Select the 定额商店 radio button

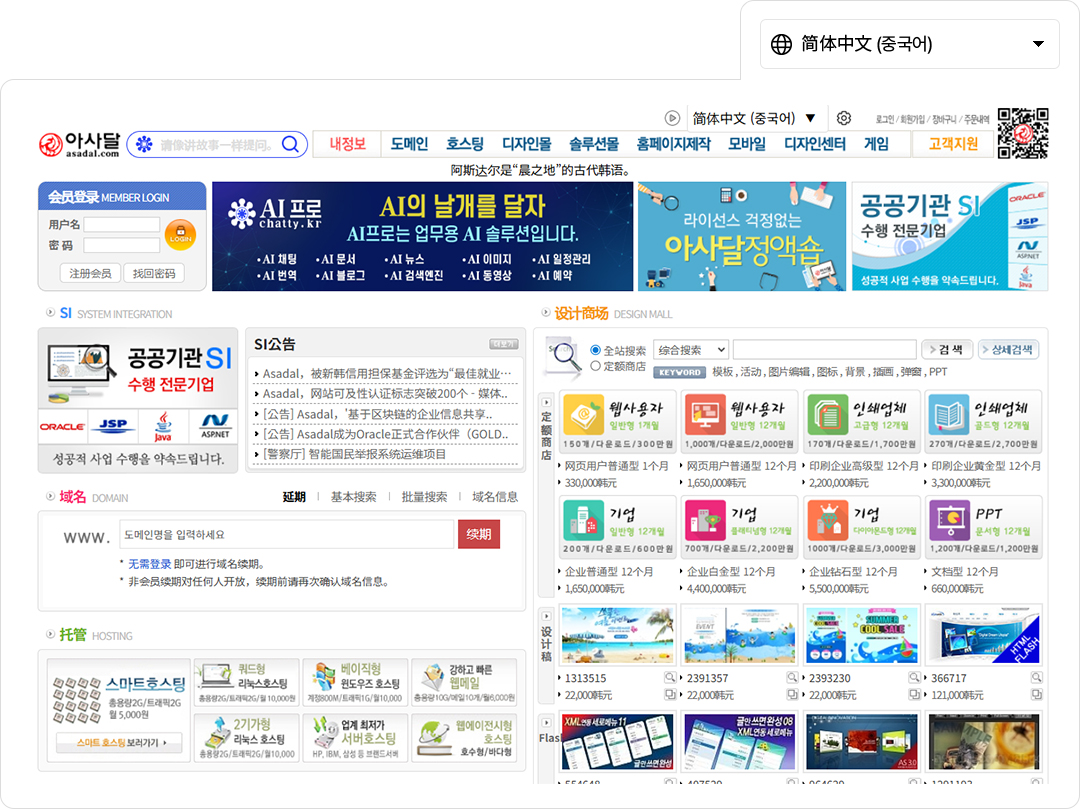tap(596, 366)
